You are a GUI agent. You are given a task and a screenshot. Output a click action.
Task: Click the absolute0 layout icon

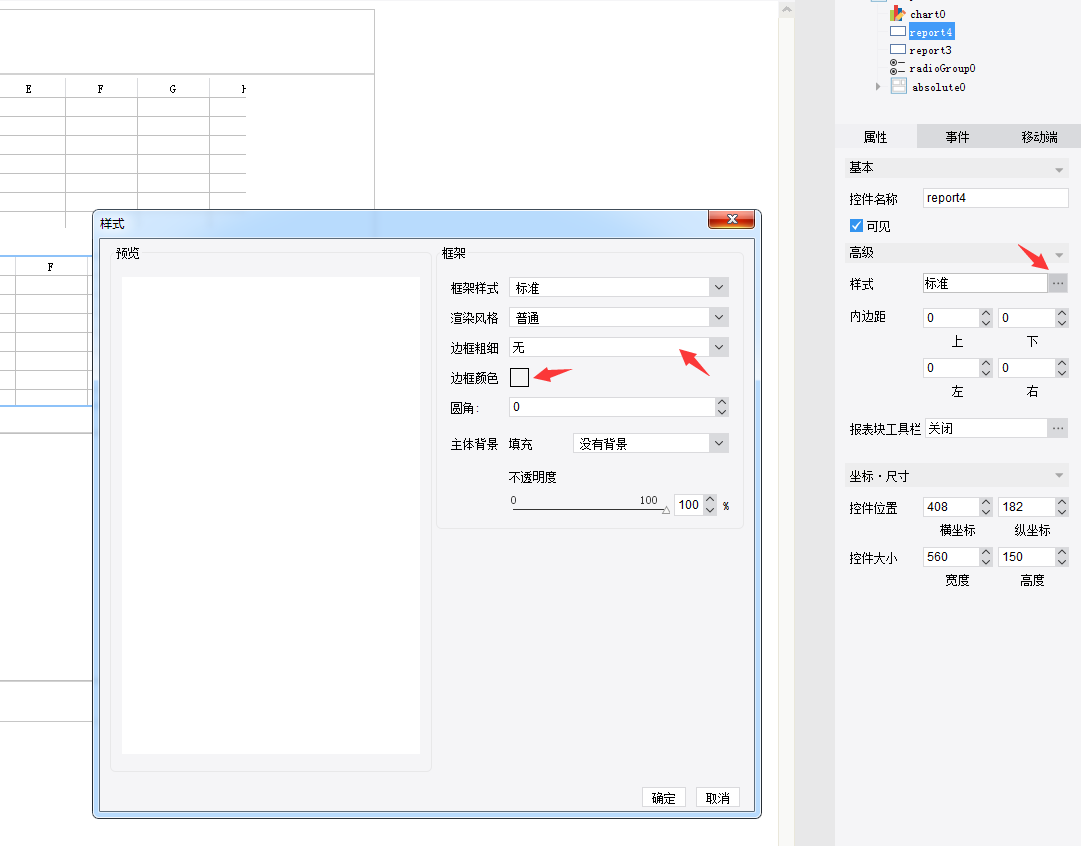(x=898, y=86)
